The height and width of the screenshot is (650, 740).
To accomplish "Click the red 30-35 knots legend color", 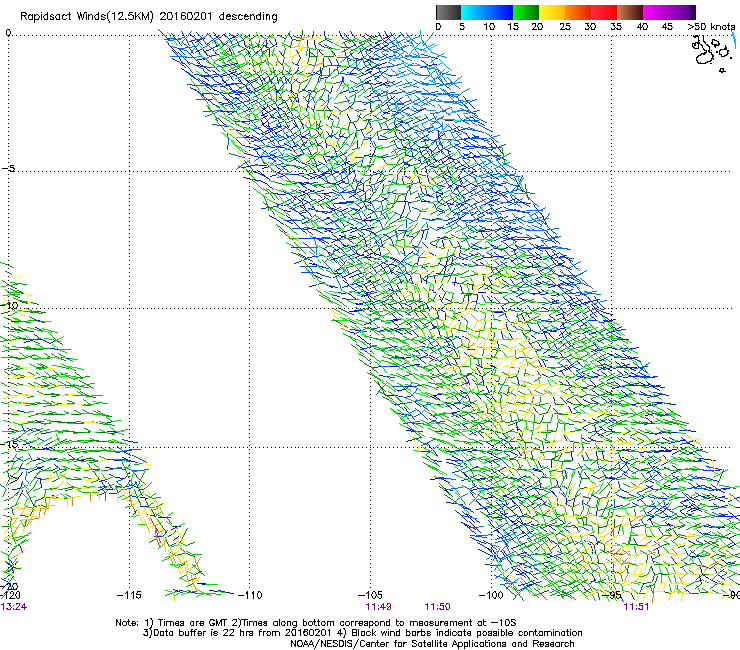I will click(x=604, y=12).
